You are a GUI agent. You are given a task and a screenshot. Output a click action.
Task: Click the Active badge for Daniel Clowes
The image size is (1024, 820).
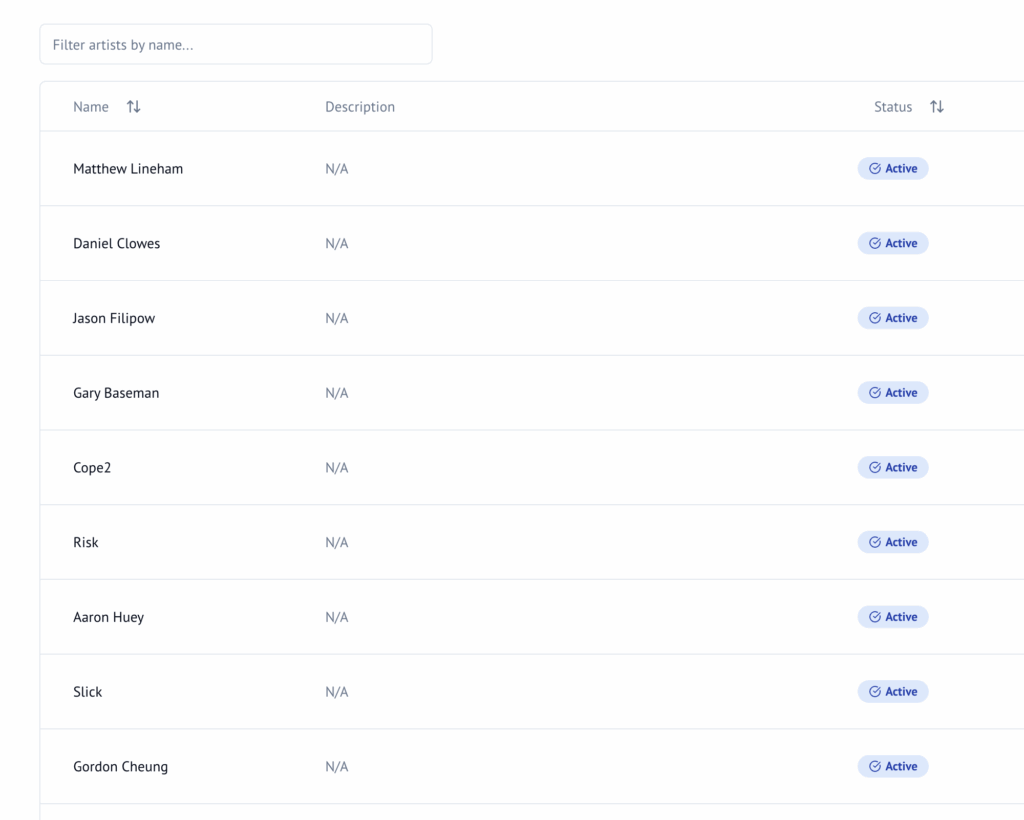pyautogui.click(x=893, y=243)
